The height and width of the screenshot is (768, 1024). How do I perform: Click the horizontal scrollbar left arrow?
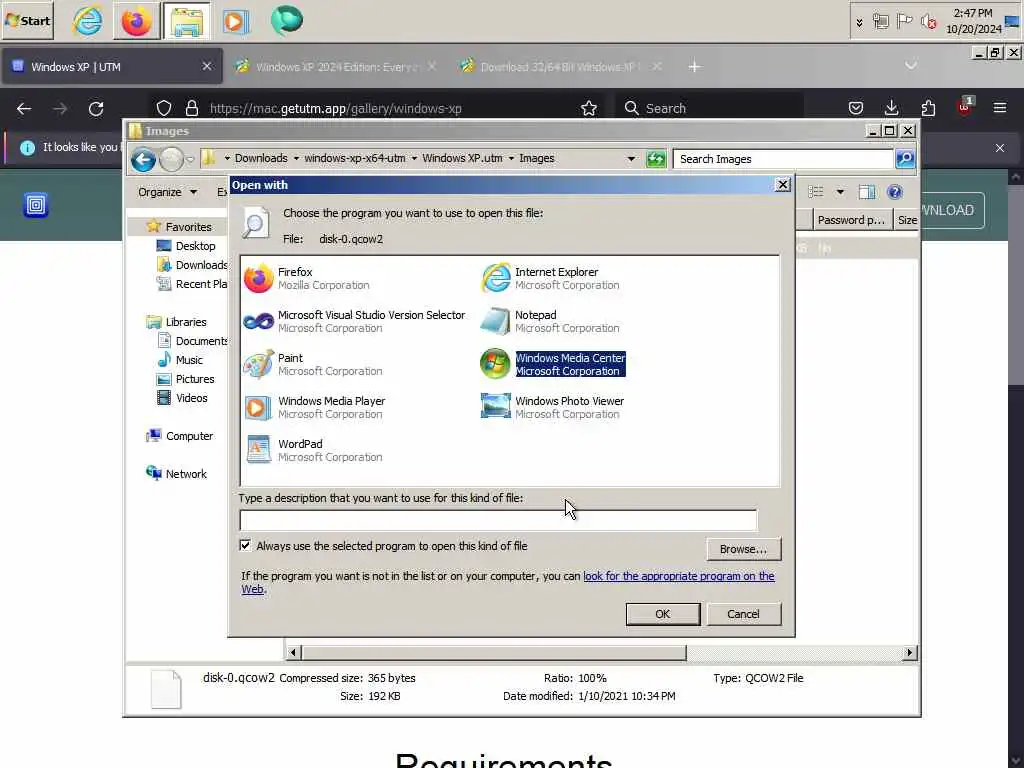click(x=293, y=652)
